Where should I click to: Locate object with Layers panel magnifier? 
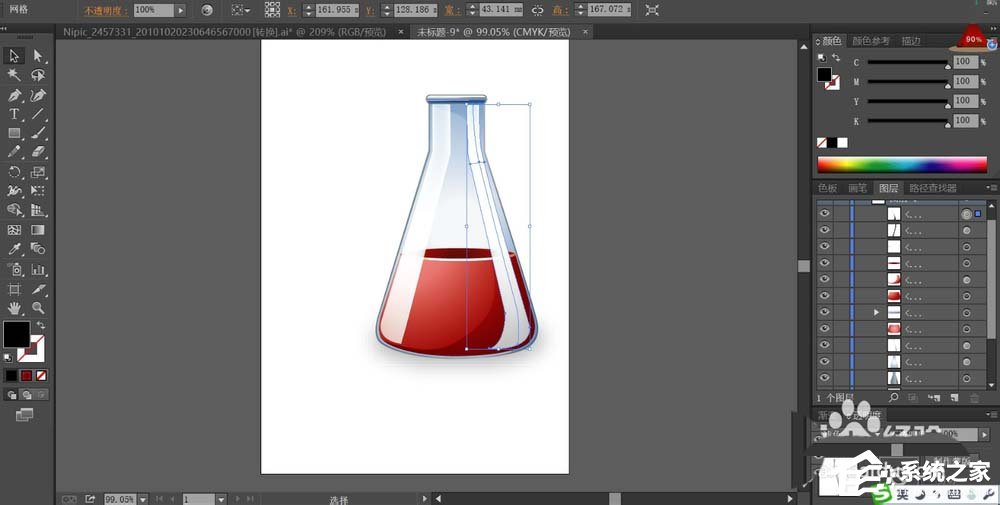point(893,398)
